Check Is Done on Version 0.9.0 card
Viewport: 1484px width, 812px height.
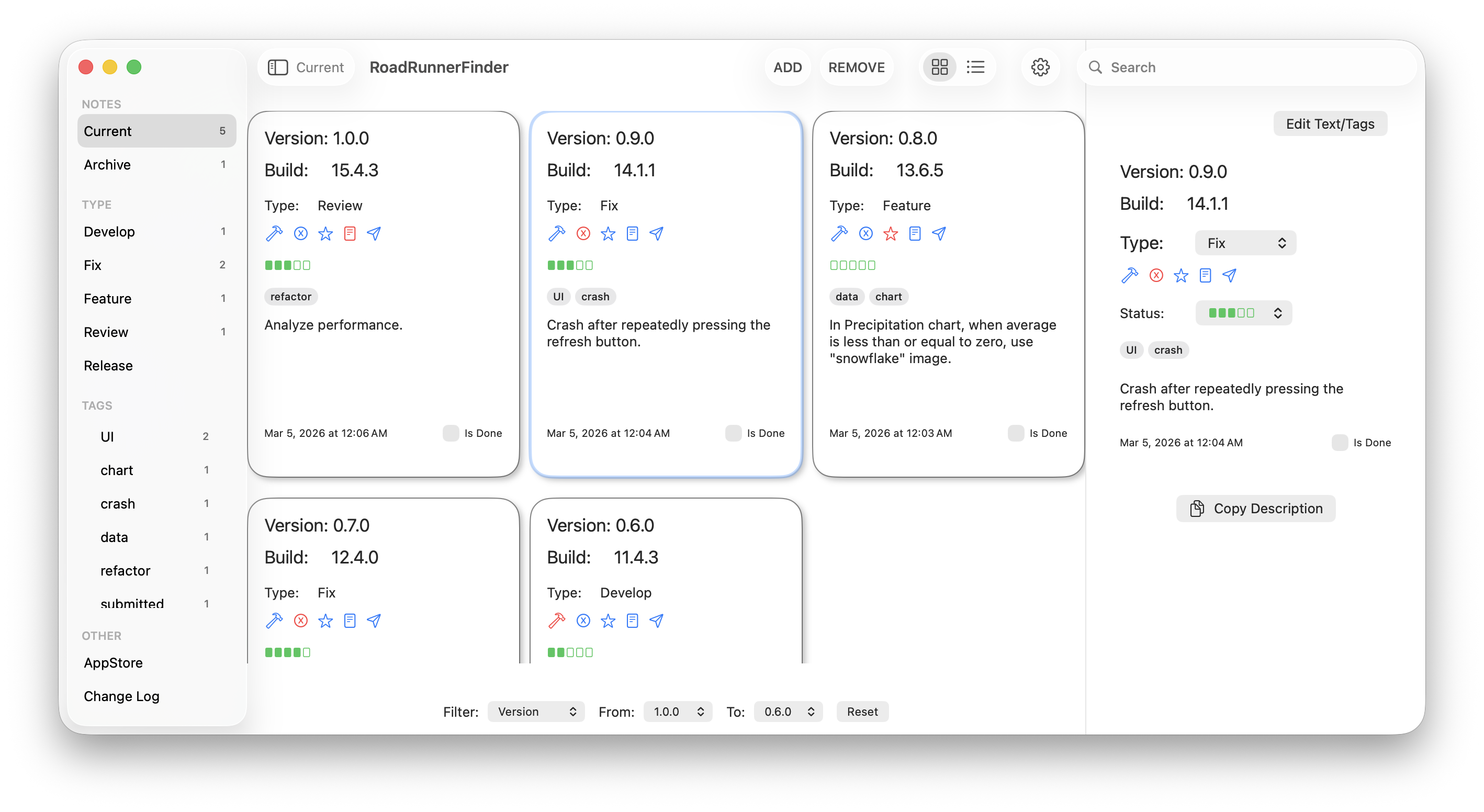click(x=732, y=433)
